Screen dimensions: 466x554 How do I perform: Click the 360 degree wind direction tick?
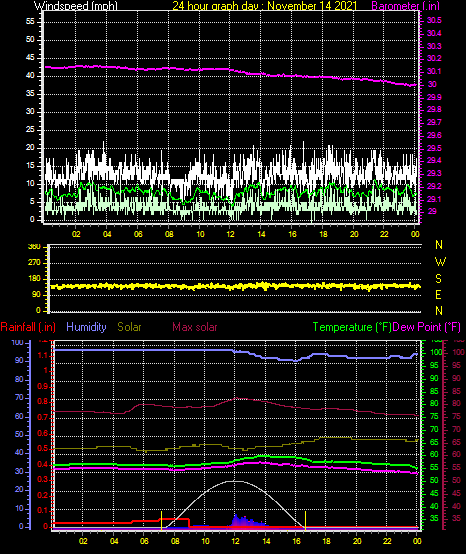click(34, 247)
